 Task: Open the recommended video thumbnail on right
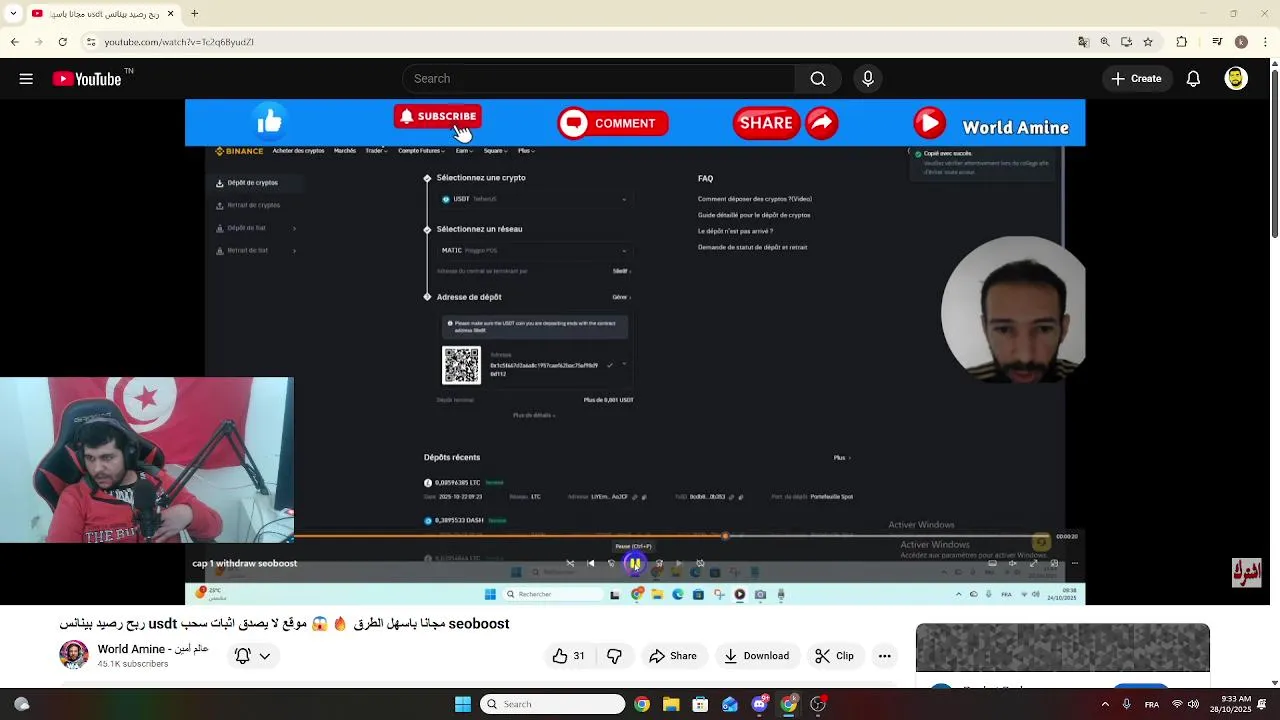click(x=1062, y=648)
